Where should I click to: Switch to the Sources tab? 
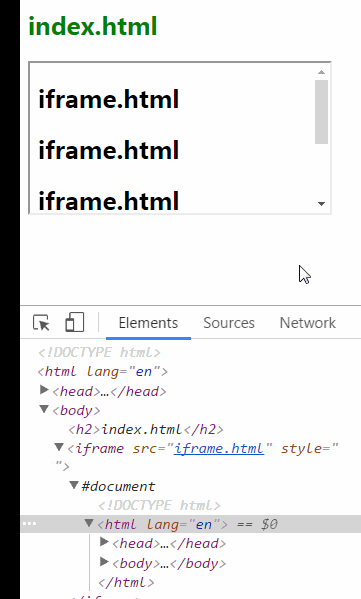[229, 323]
